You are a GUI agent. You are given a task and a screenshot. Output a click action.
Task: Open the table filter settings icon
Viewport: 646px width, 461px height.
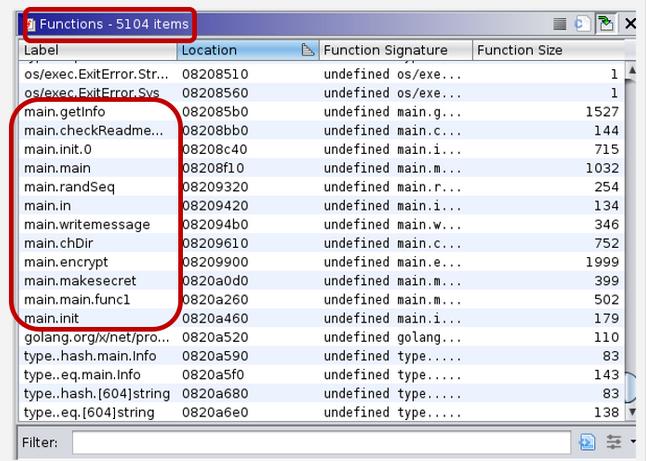pyautogui.click(x=612, y=442)
